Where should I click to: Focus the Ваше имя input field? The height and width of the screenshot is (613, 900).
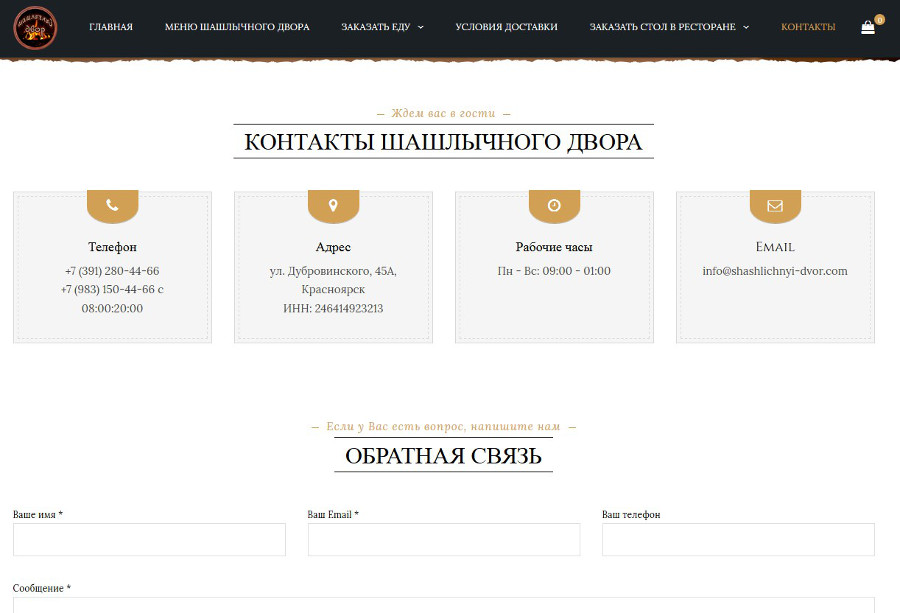tap(149, 540)
